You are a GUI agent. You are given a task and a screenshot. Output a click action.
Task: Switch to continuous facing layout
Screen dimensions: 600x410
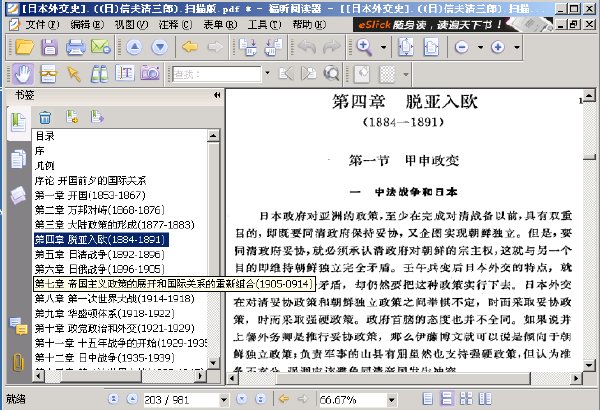click(x=485, y=399)
